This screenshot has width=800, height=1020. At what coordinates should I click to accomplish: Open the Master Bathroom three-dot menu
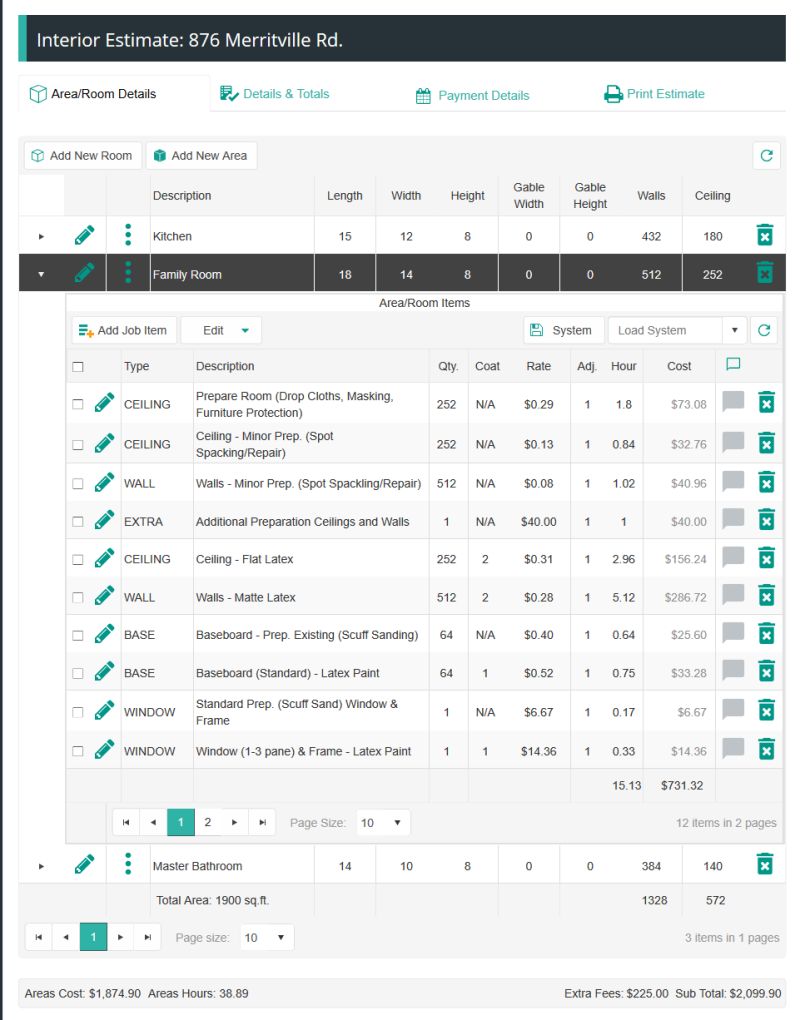click(128, 865)
